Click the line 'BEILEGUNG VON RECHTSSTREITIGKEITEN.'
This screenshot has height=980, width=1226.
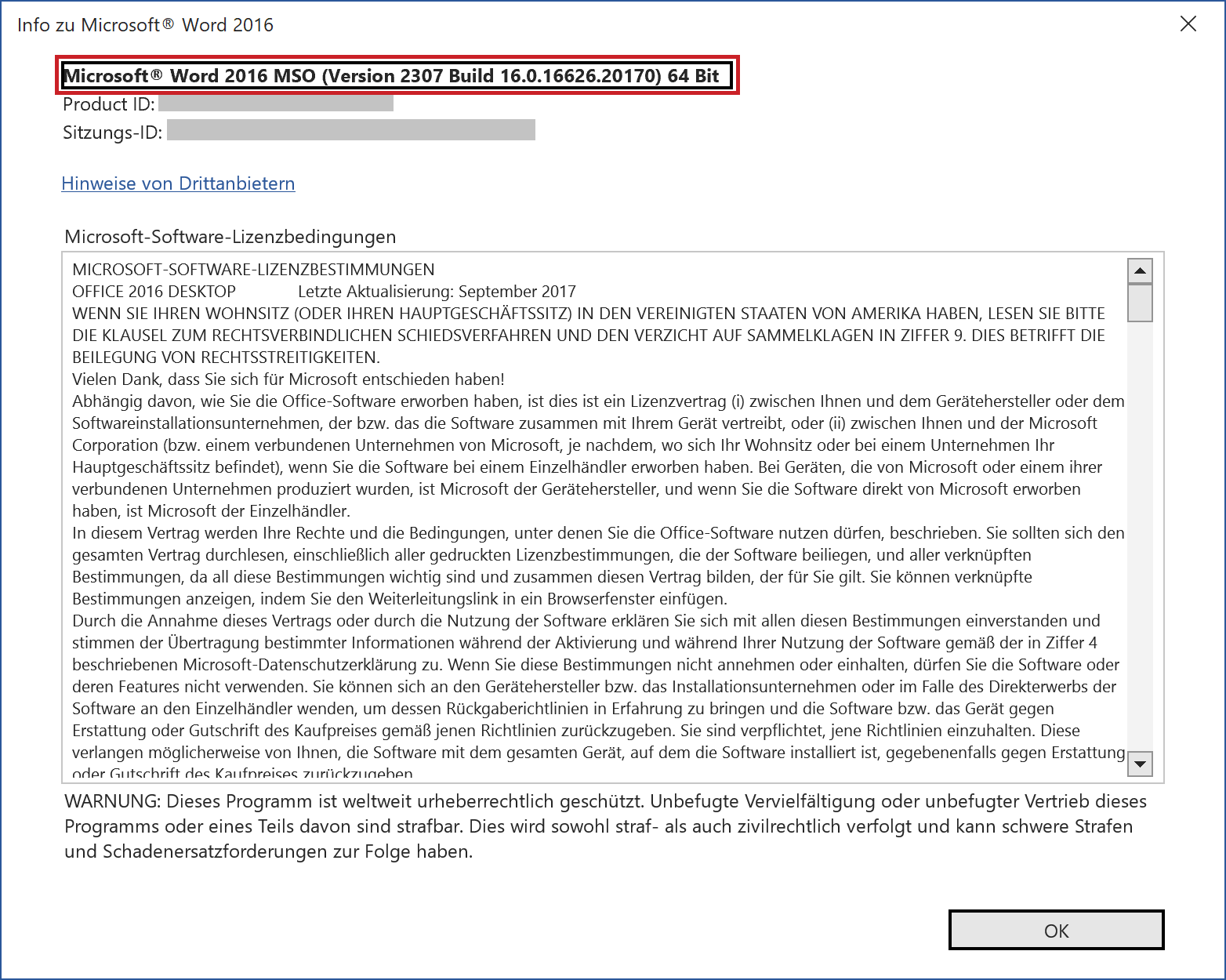point(226,358)
